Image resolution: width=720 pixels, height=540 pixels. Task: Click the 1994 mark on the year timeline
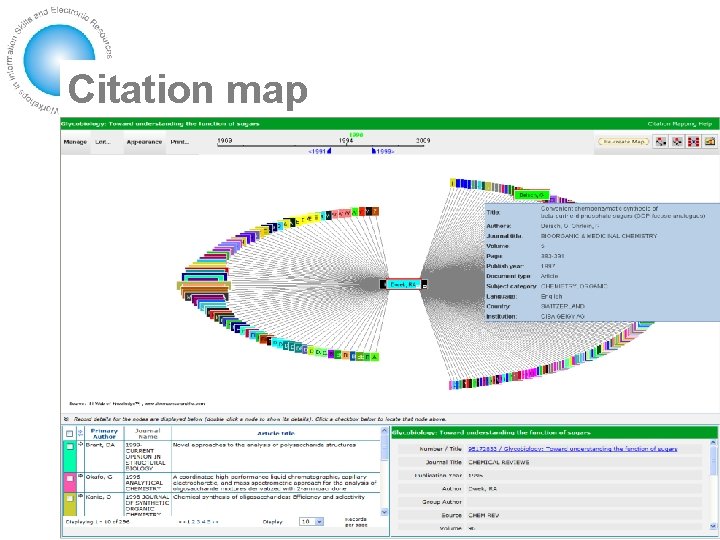[346, 141]
